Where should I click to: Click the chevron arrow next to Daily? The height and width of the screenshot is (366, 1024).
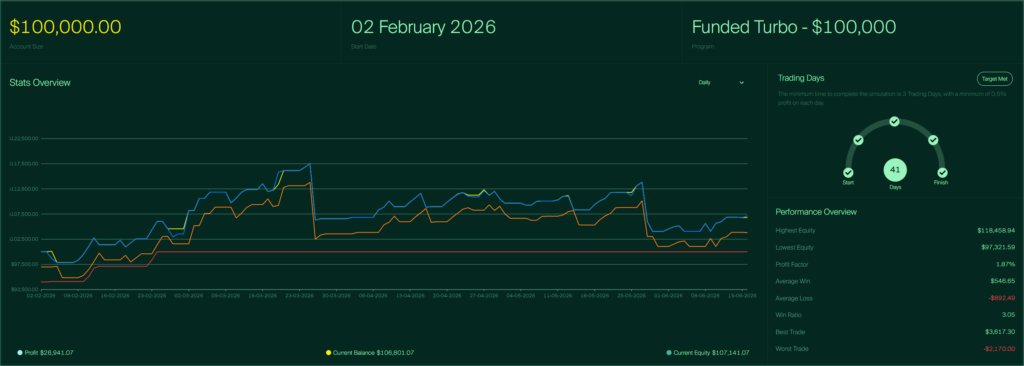741,82
